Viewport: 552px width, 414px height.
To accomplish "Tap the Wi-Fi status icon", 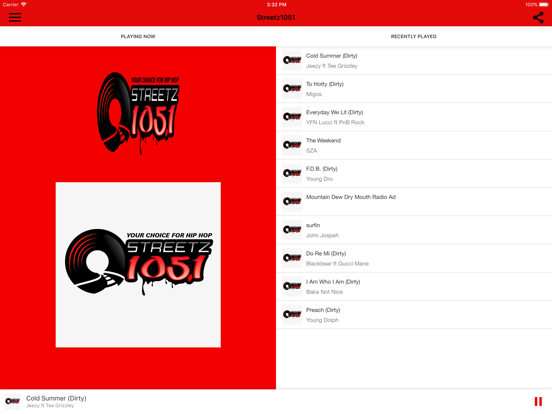I will (x=24, y=4).
